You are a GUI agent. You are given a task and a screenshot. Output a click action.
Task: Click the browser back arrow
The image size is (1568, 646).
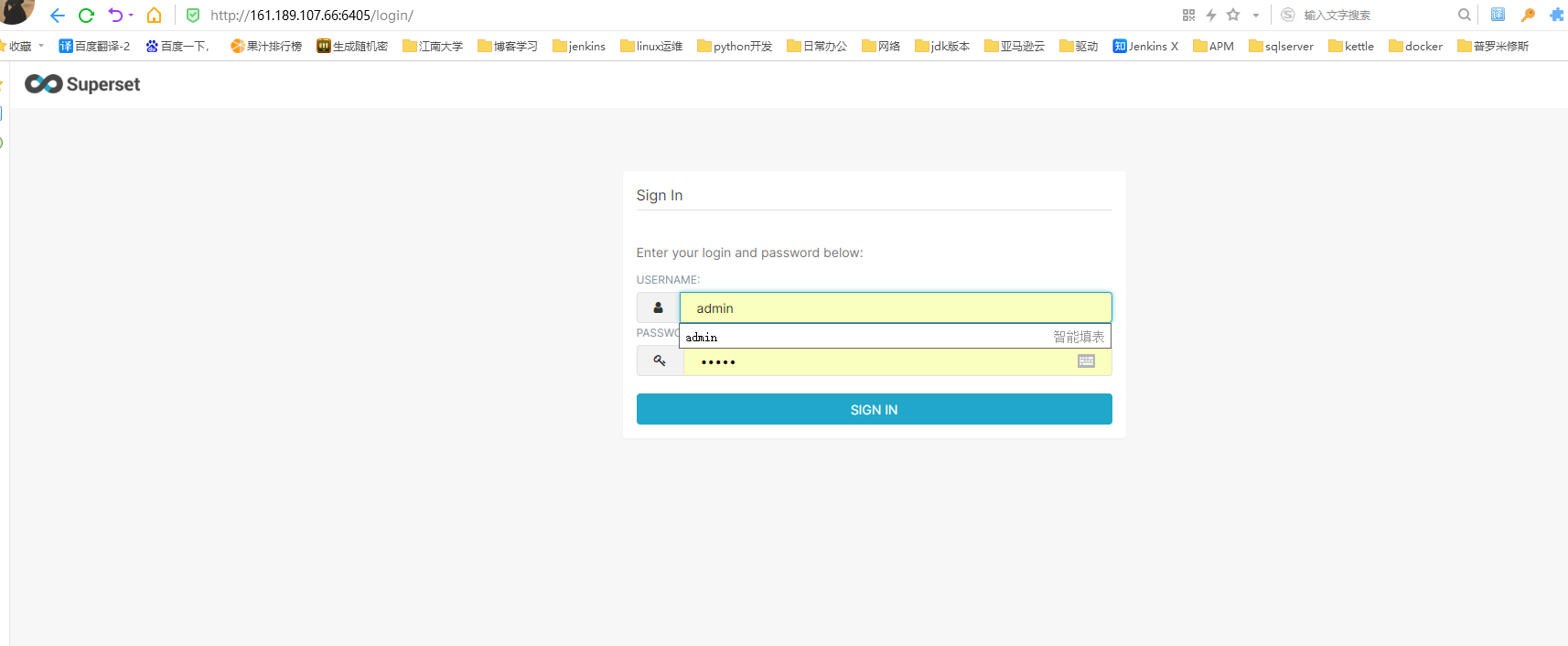[58, 16]
